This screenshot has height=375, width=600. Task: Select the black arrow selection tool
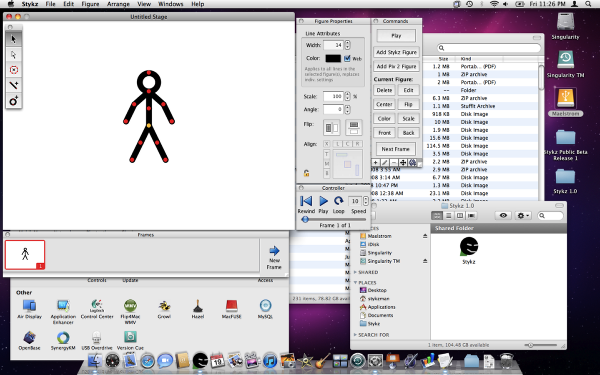click(14, 39)
